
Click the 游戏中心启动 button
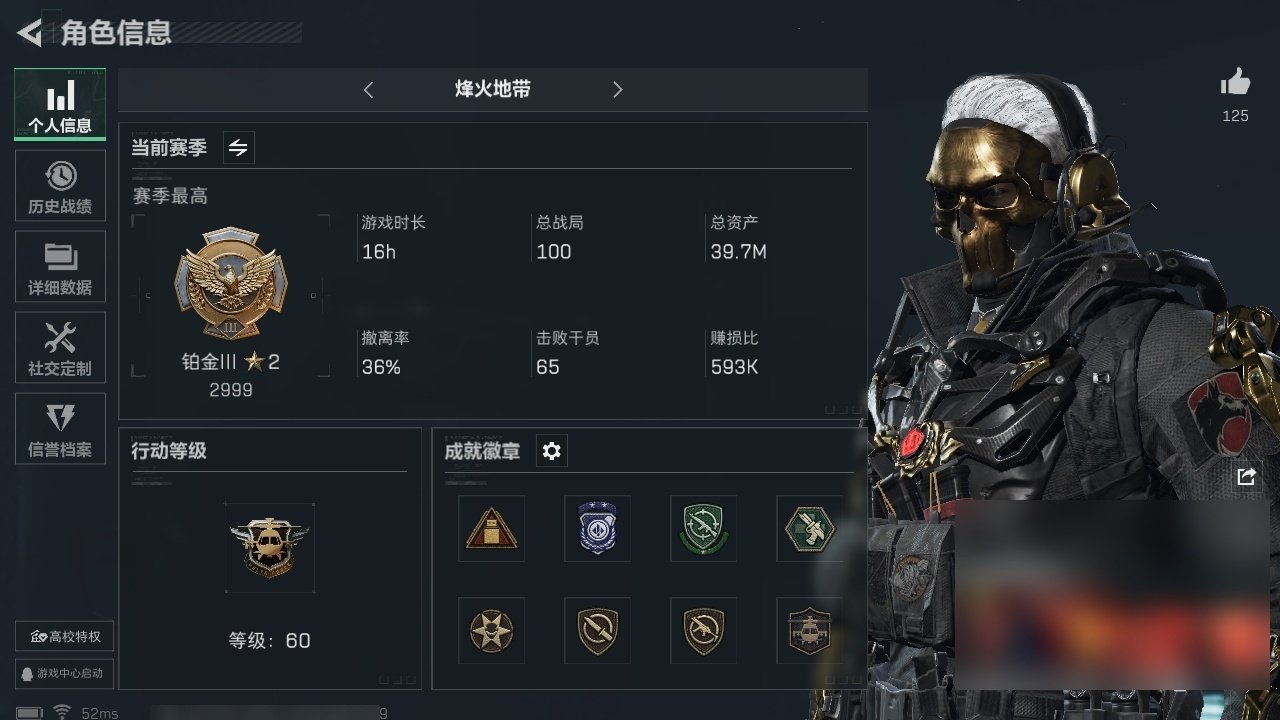(64, 673)
